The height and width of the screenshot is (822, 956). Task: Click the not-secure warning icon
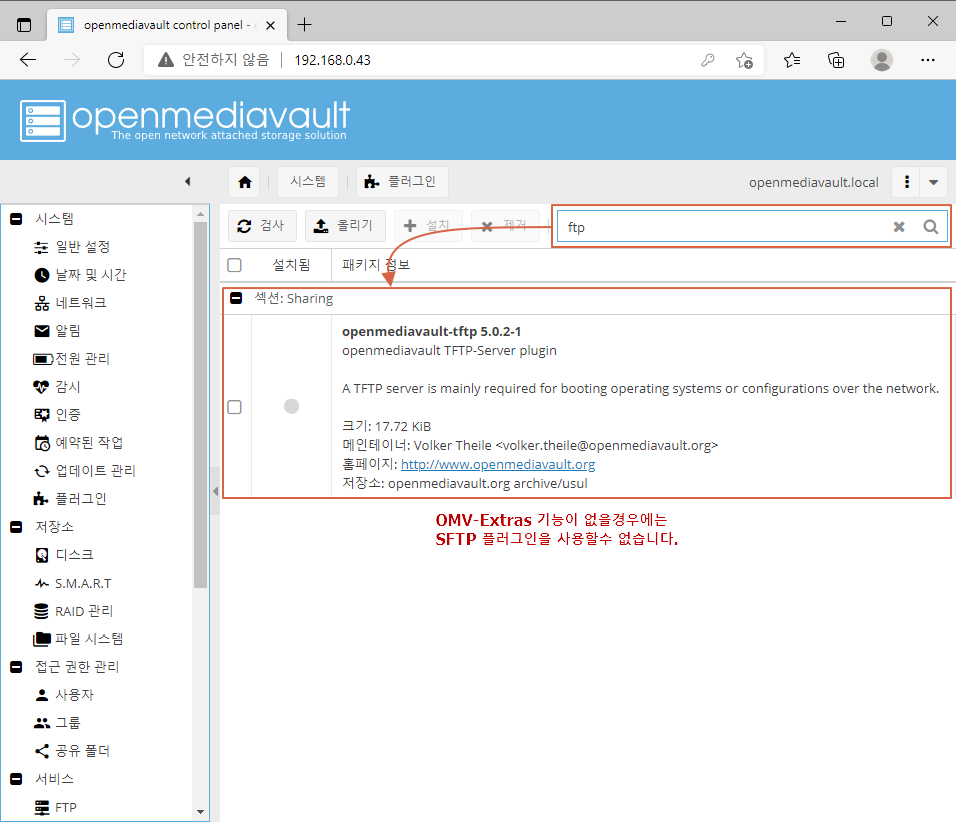coord(166,60)
